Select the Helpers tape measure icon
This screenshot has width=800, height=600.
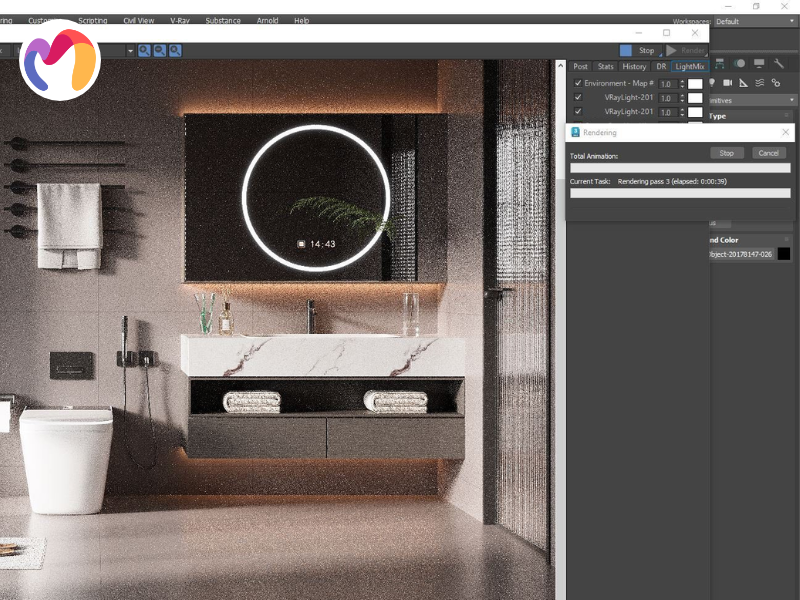(743, 83)
